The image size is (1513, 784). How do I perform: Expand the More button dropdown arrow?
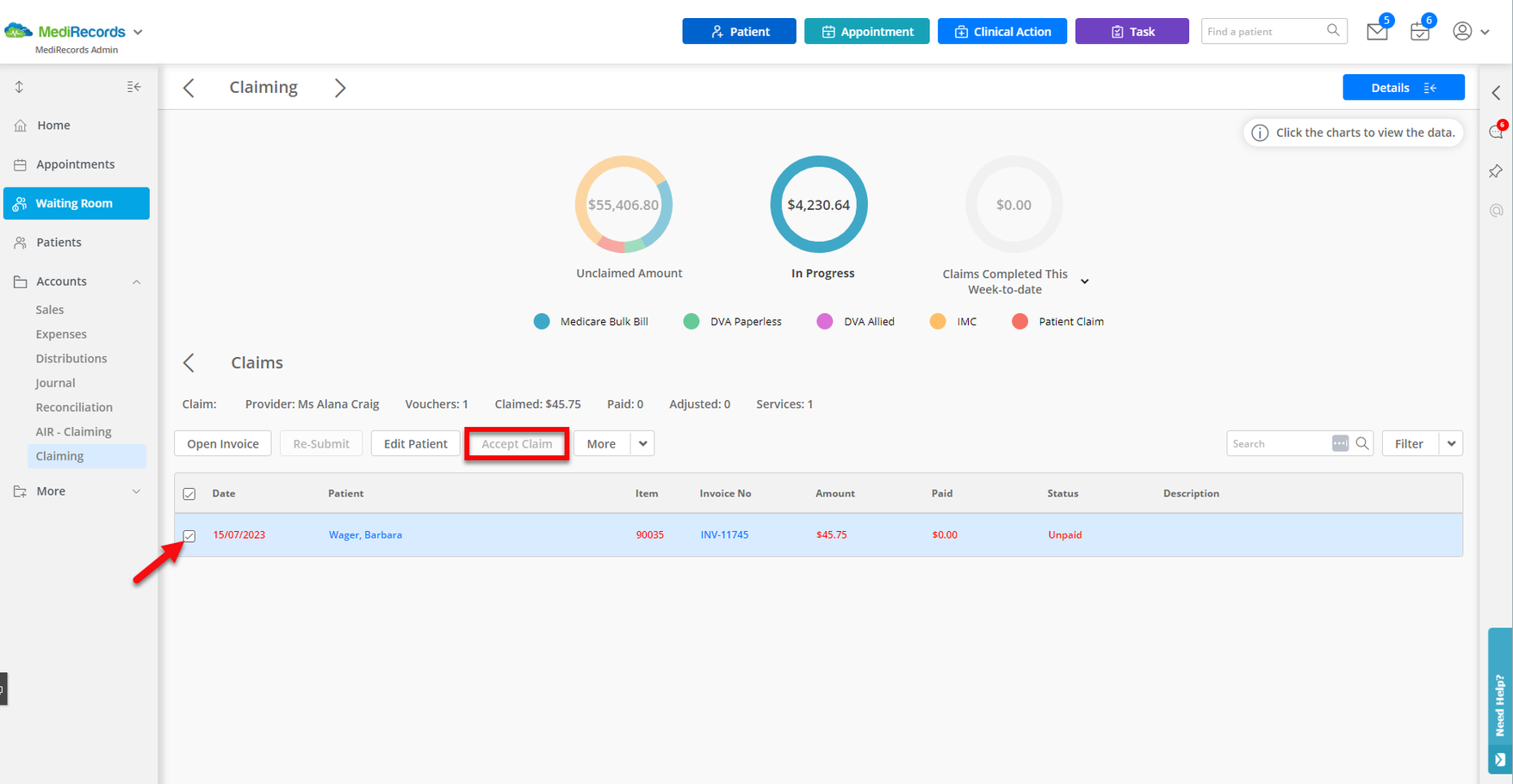[642, 443]
